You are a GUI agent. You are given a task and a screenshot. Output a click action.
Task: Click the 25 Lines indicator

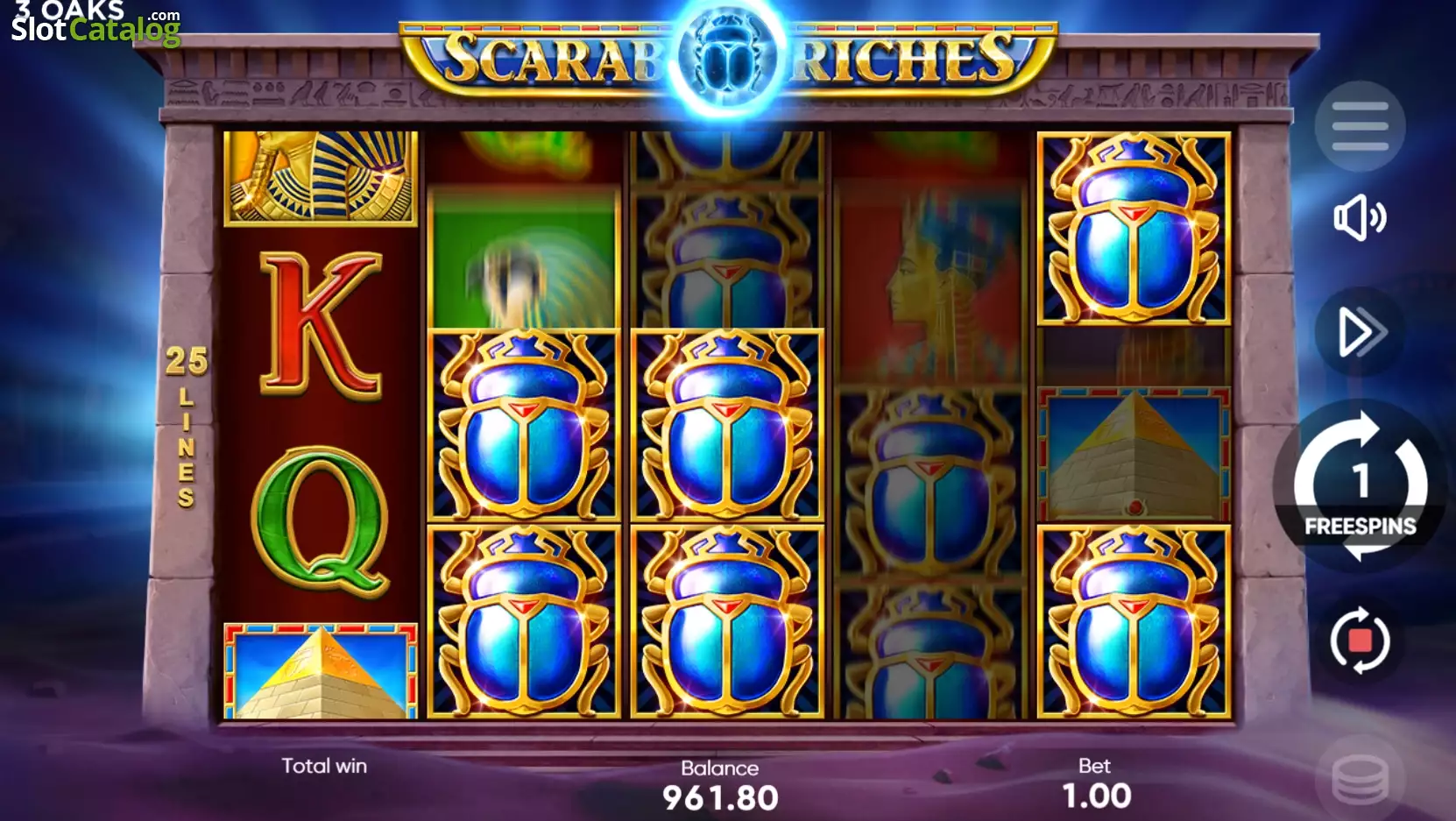tap(187, 426)
